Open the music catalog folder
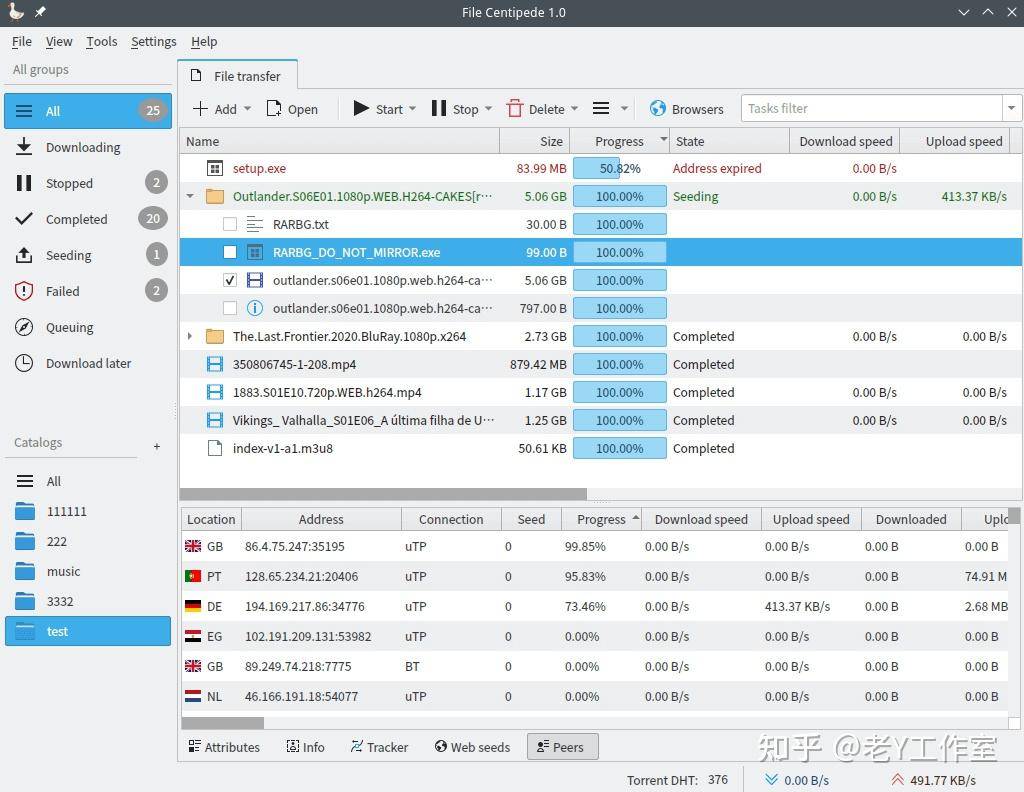 coord(88,571)
